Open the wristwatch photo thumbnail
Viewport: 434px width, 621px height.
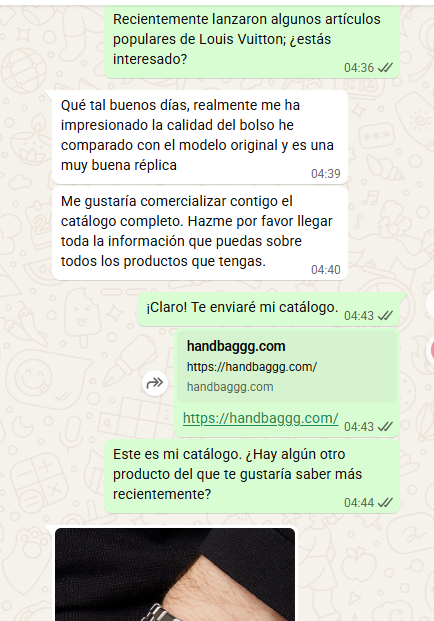175,574
